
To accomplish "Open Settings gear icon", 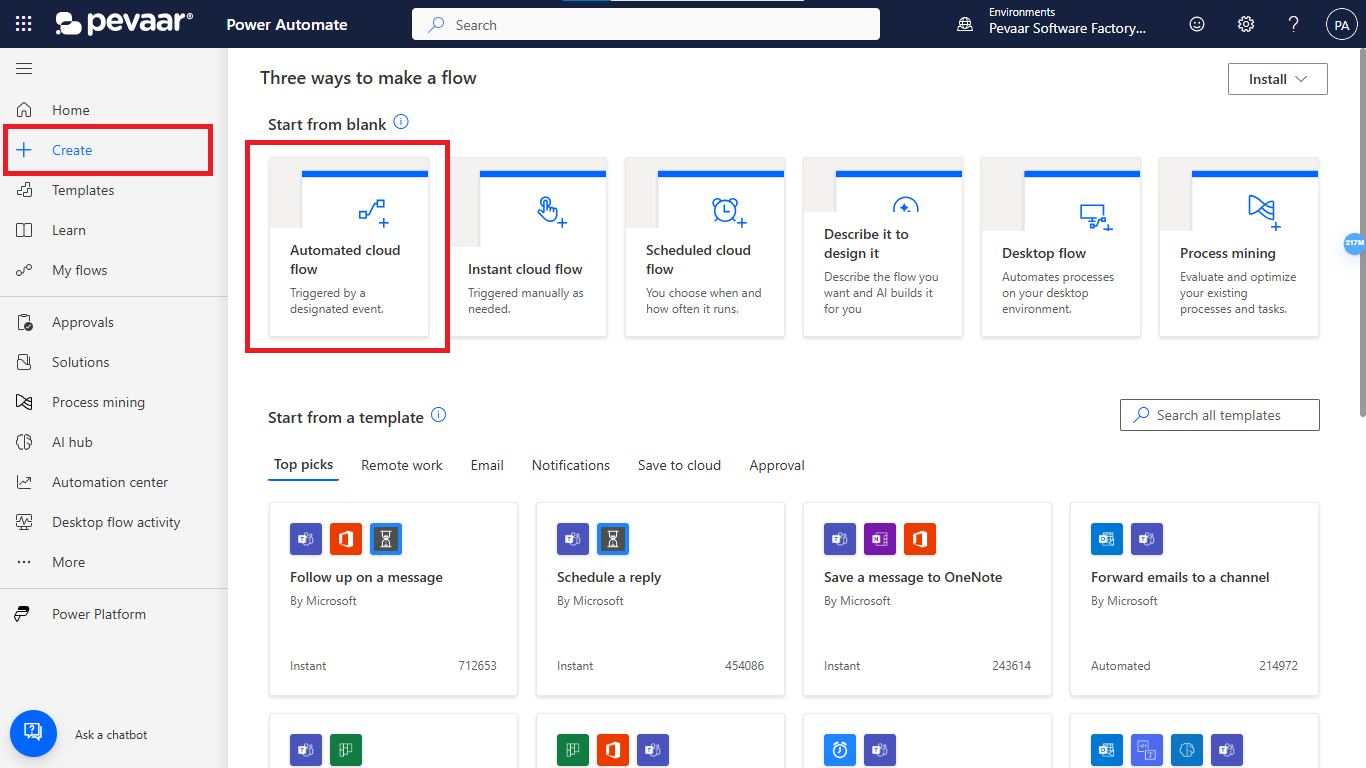I will 1246,24.
